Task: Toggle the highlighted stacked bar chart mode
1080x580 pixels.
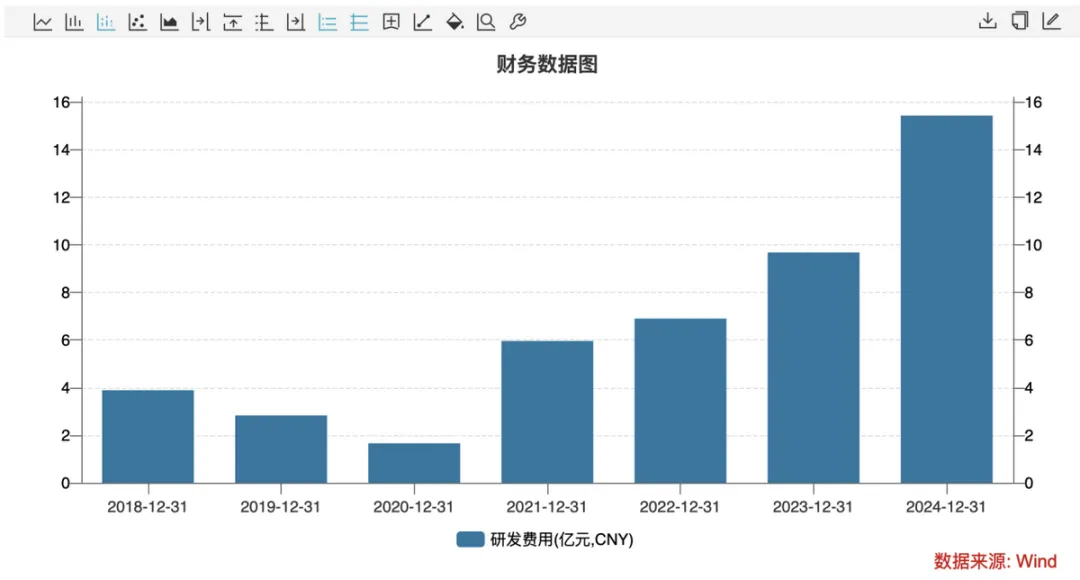Action: click(105, 22)
